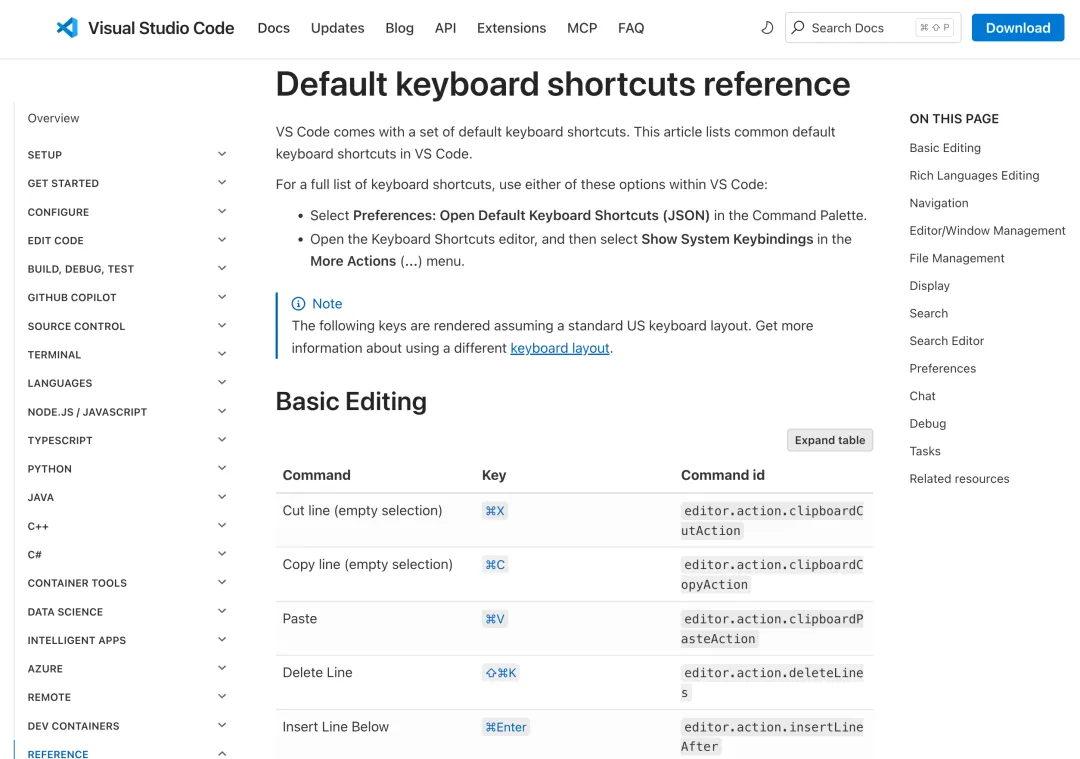The width and height of the screenshot is (1080, 759).
Task: Jump to Editor/Window Management section
Action: [987, 231]
